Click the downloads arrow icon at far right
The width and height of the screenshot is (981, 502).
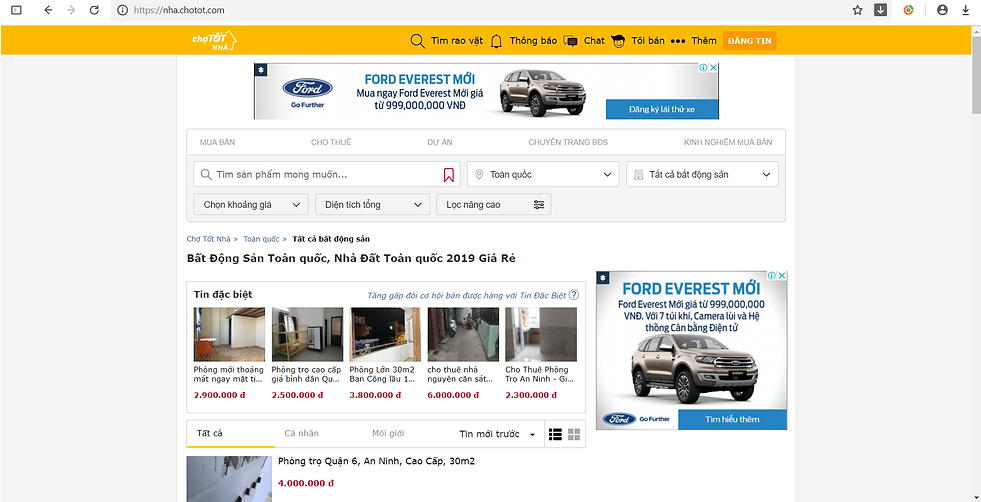[965, 10]
